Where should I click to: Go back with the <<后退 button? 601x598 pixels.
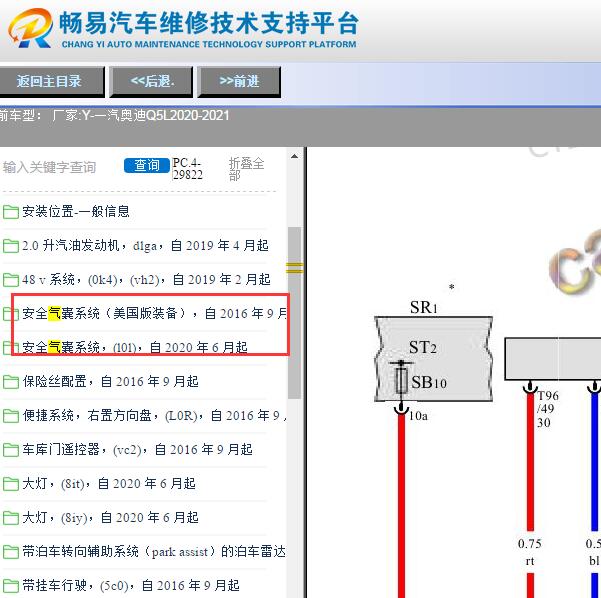coord(151,81)
